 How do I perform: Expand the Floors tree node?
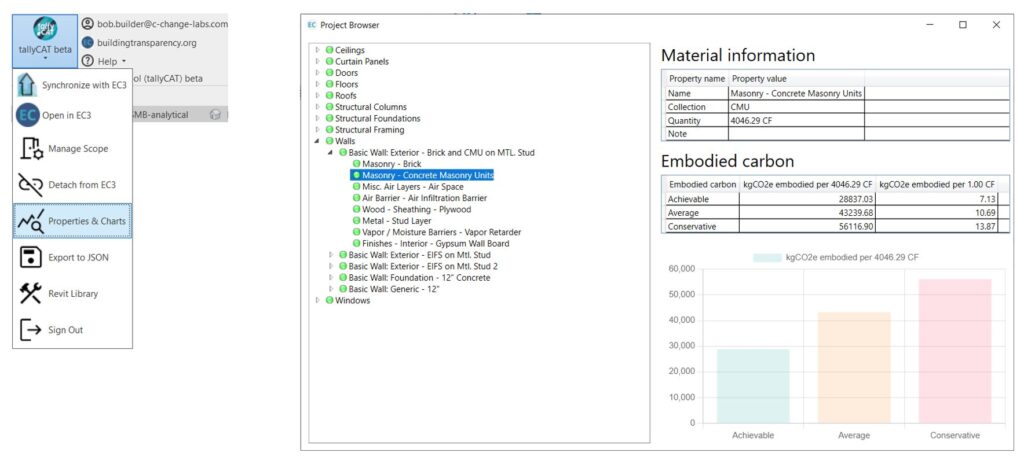click(318, 84)
